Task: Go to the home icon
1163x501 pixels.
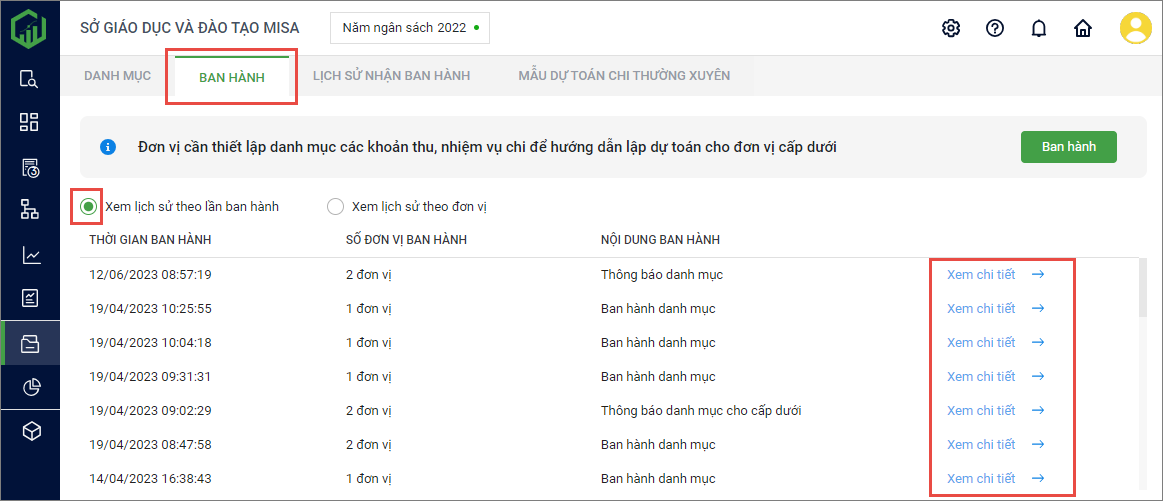Action: [x=1082, y=28]
